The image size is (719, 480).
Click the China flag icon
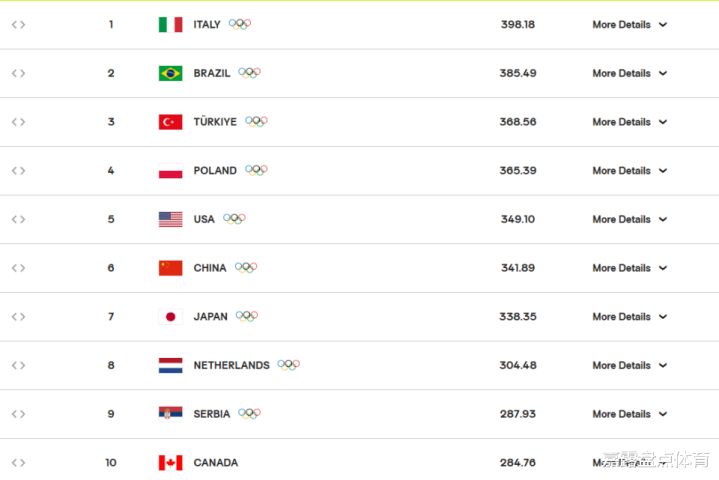click(x=170, y=268)
